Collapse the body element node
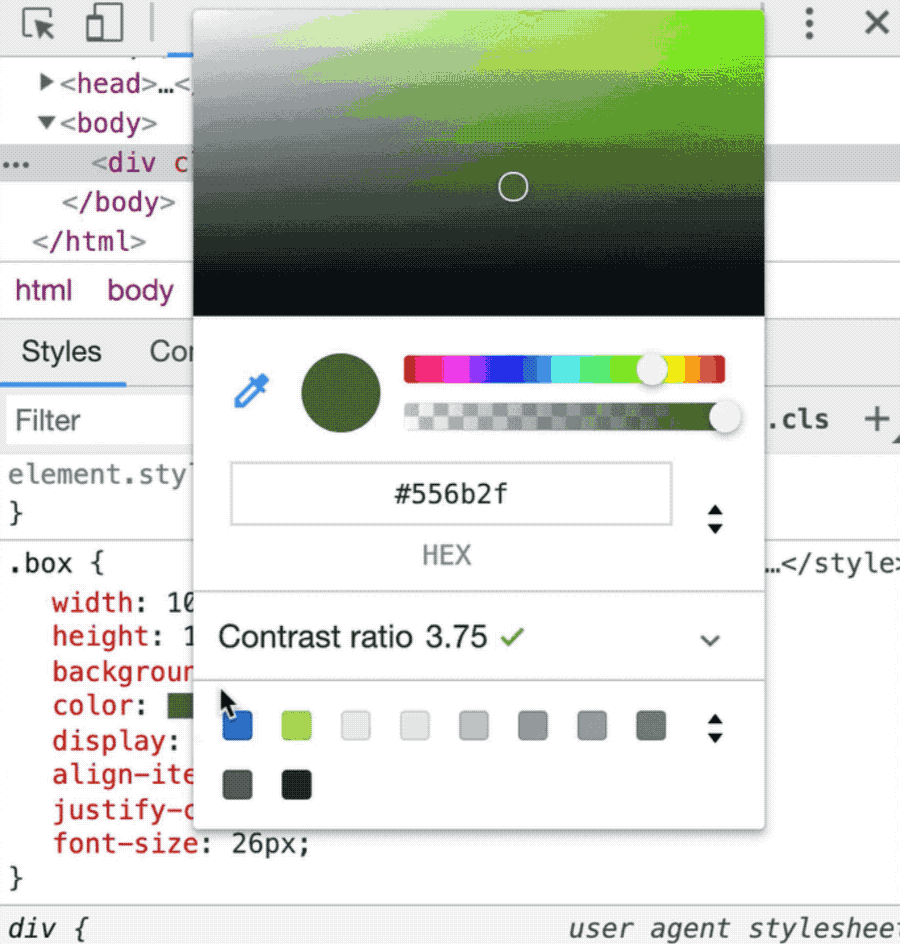This screenshot has height=944, width=900. 47,123
